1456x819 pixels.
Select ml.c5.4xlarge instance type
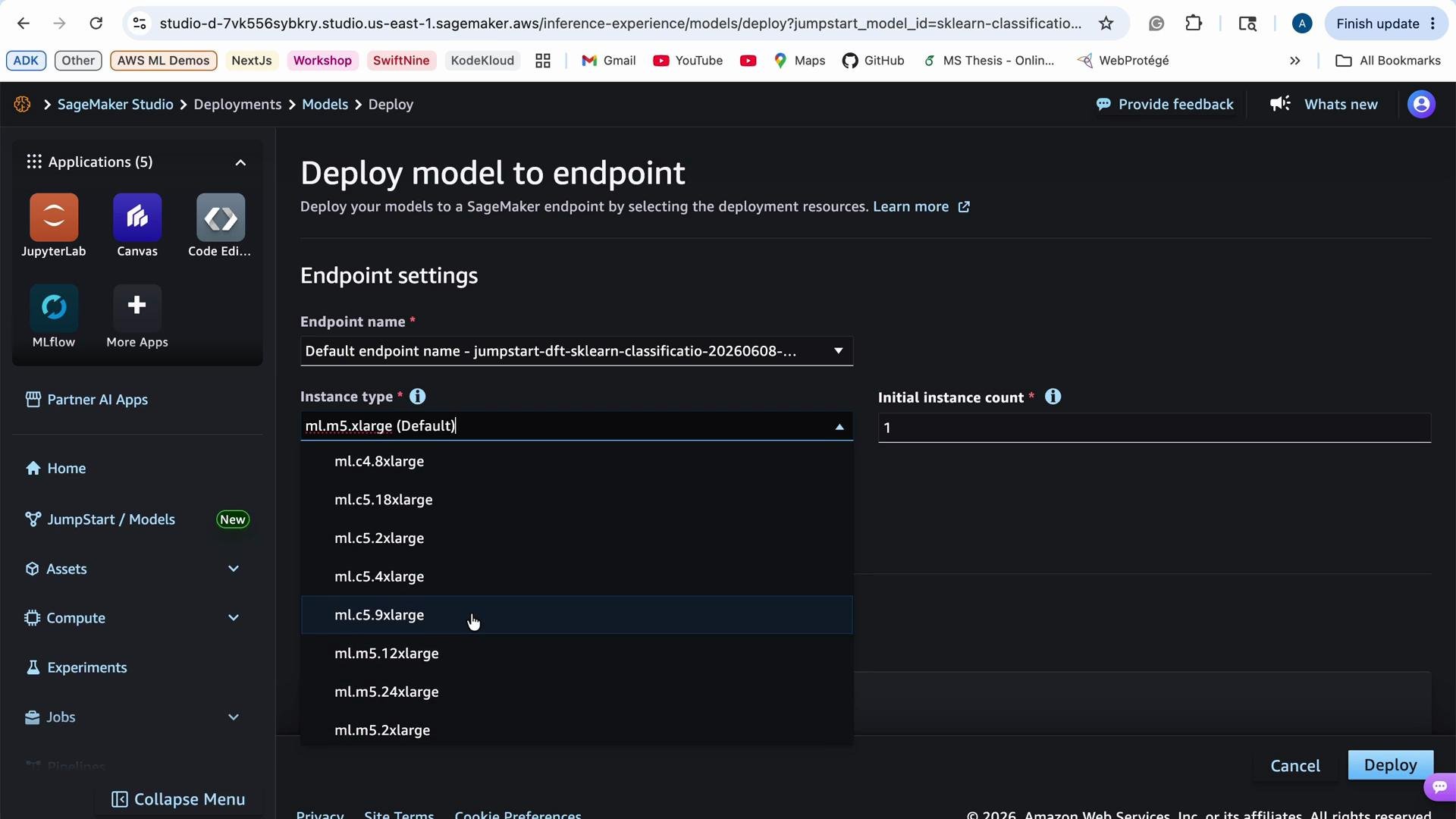[x=576, y=576]
